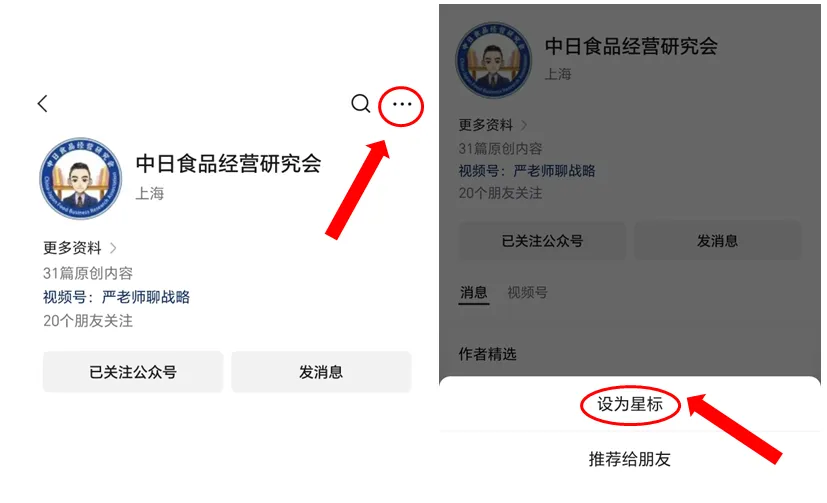Viewport: 827px width, 503px height.
Task: Click dimmed 已关注公众号 button on right
Action: click(542, 241)
